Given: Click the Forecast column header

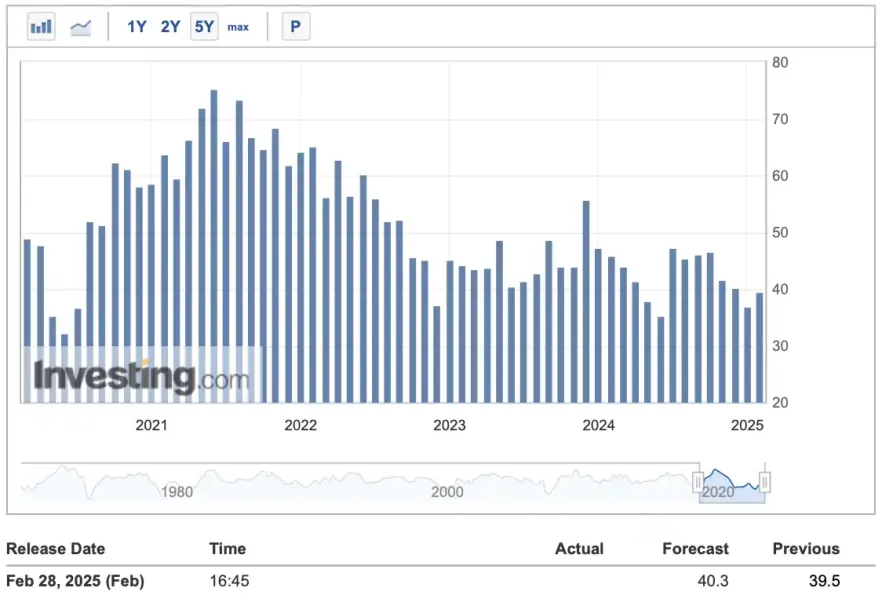Looking at the screenshot, I should tap(695, 549).
